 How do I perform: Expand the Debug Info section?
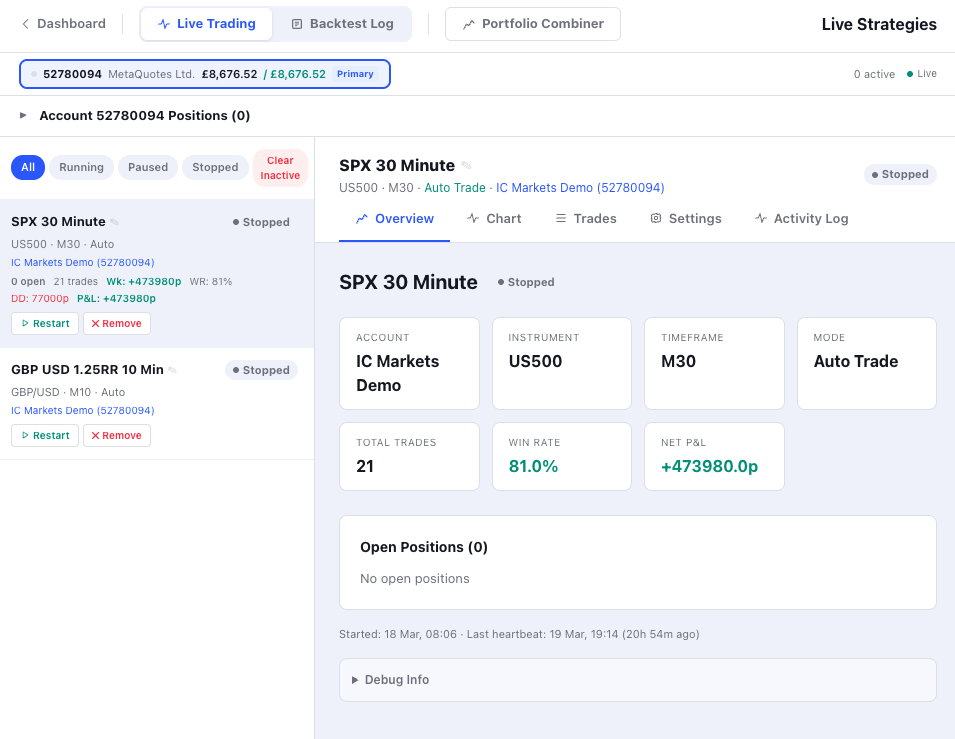pos(390,680)
